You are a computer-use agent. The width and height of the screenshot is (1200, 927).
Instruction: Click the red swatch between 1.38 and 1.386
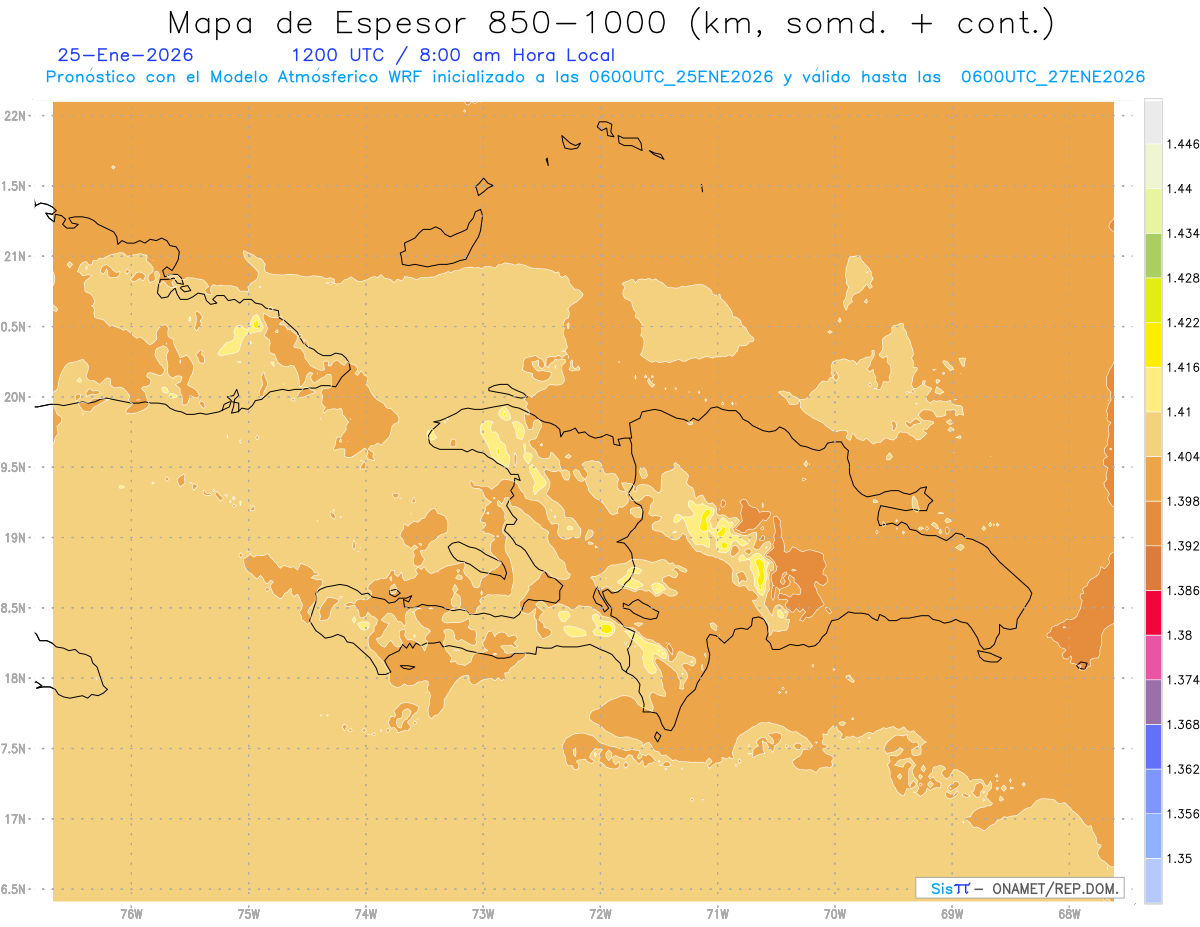(x=1153, y=612)
